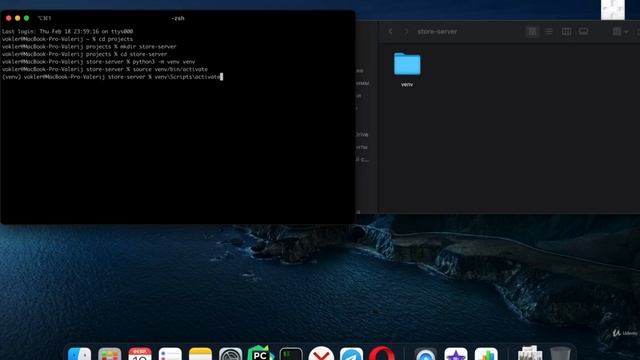Open Trash from the Dock

pos(560,353)
